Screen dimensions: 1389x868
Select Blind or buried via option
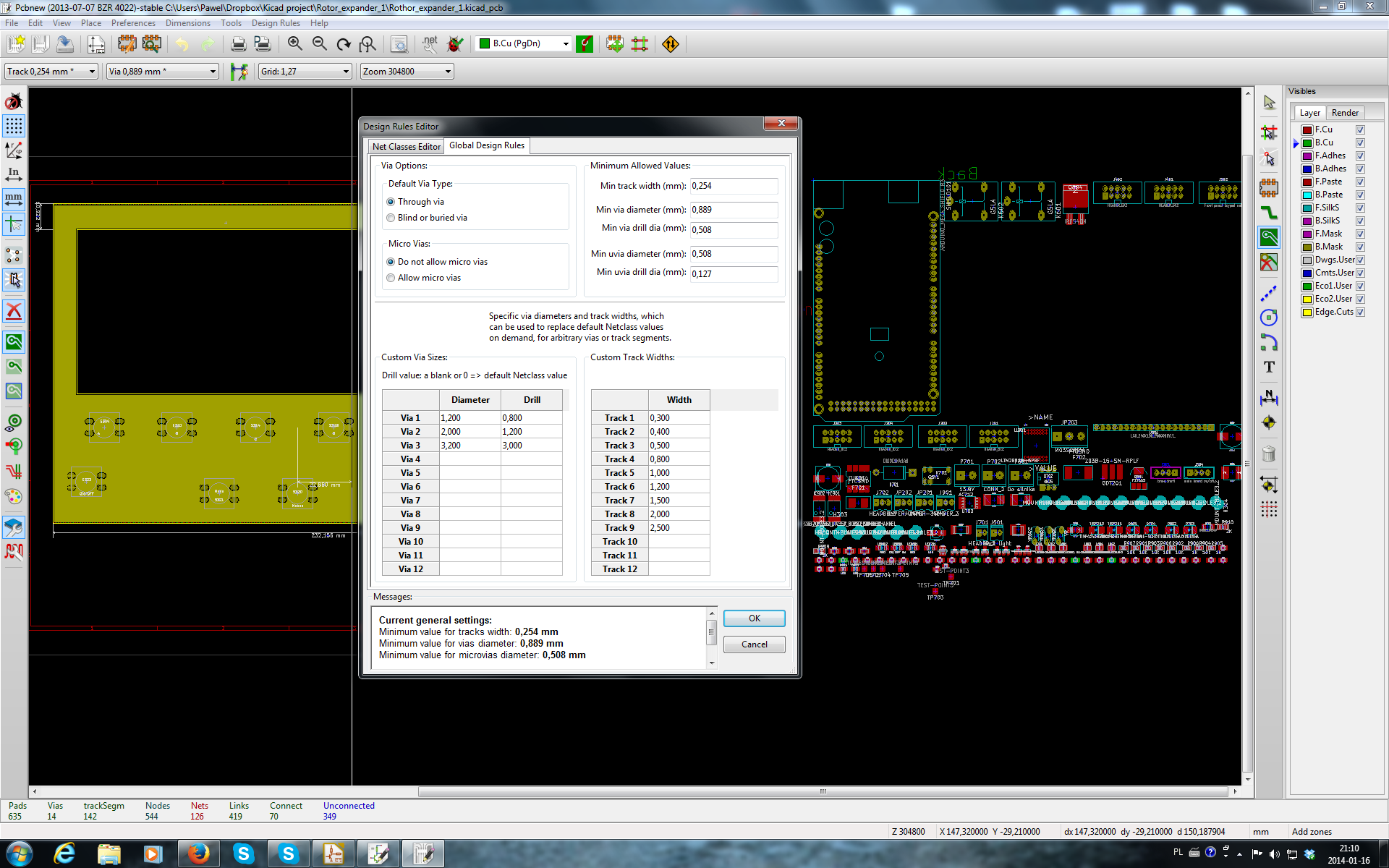coord(391,218)
